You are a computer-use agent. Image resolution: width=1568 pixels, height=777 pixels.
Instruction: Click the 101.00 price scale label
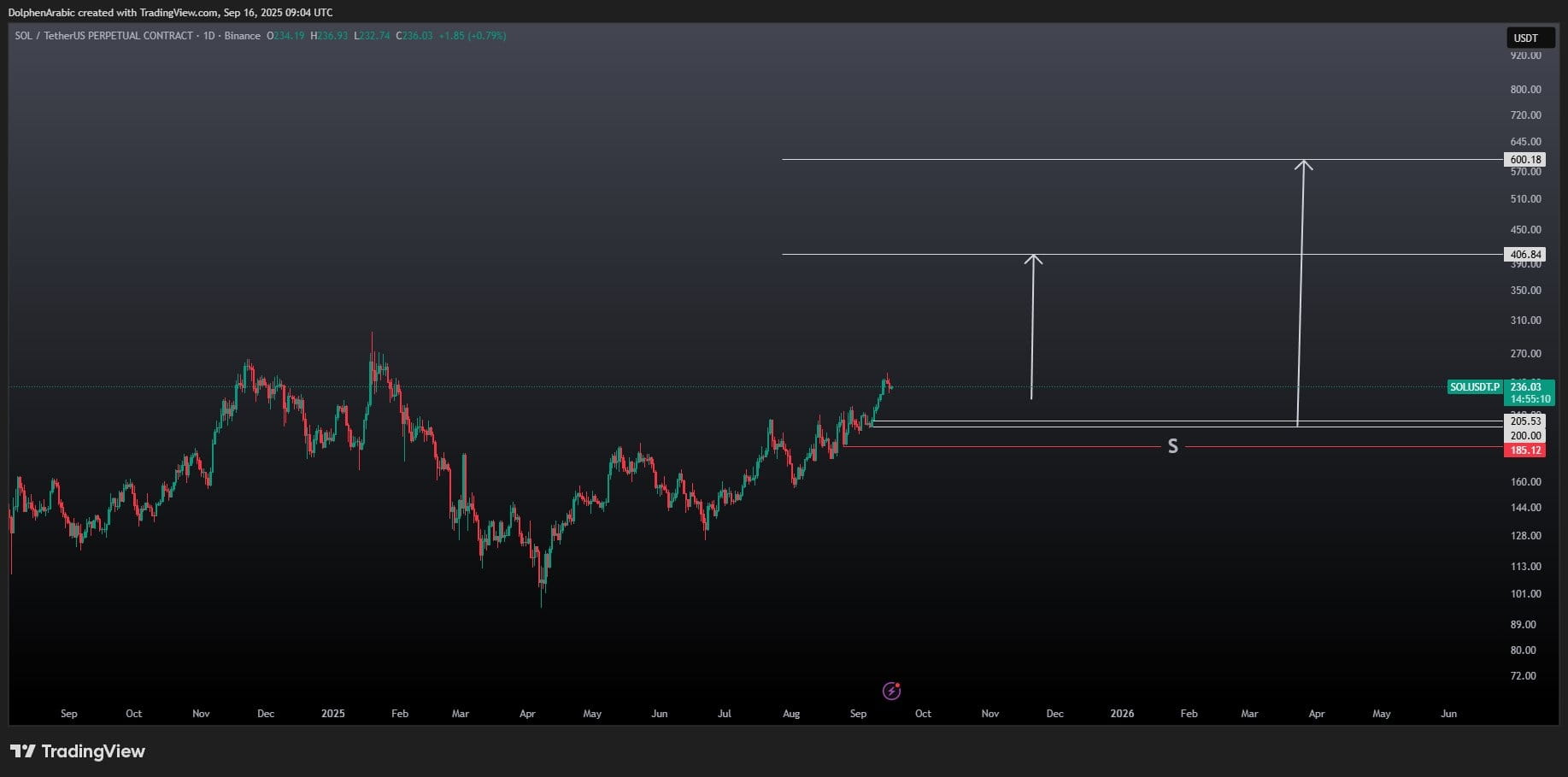[1526, 594]
